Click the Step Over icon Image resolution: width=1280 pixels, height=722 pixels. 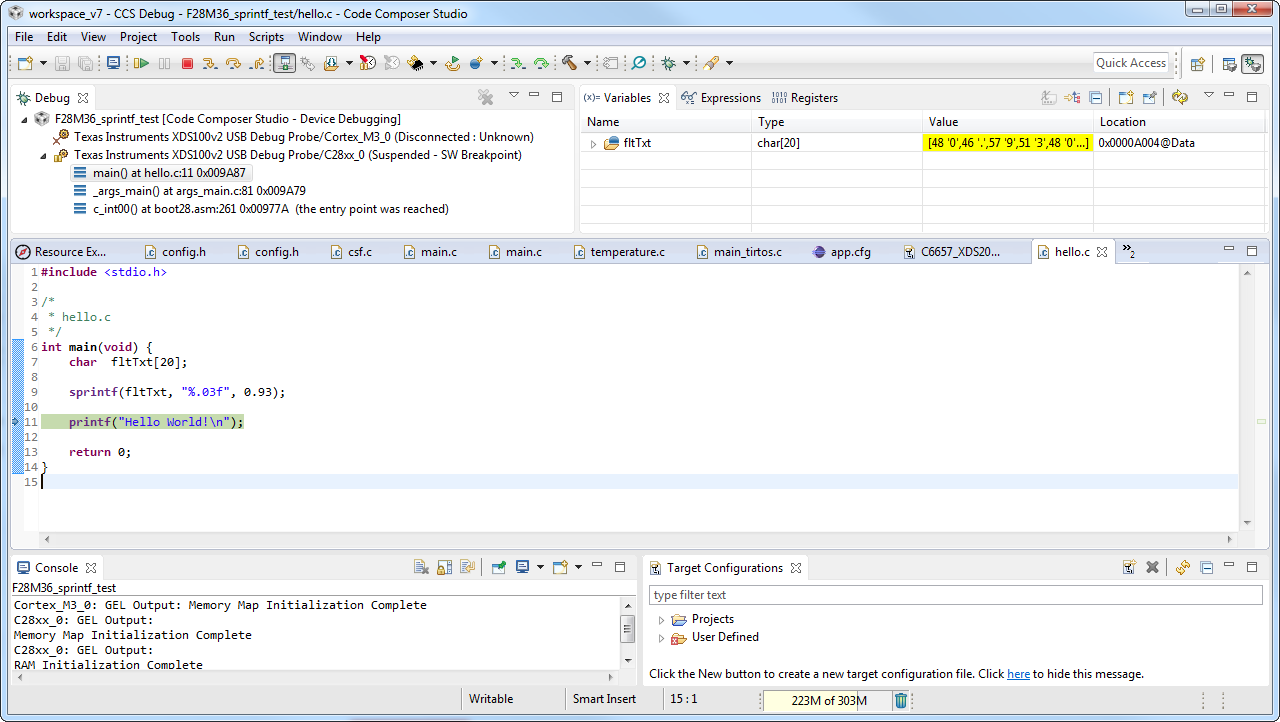pyautogui.click(x=232, y=63)
